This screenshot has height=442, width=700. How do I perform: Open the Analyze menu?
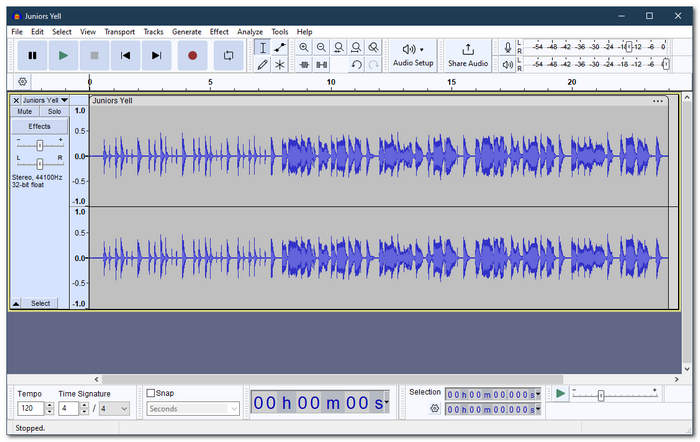point(250,32)
